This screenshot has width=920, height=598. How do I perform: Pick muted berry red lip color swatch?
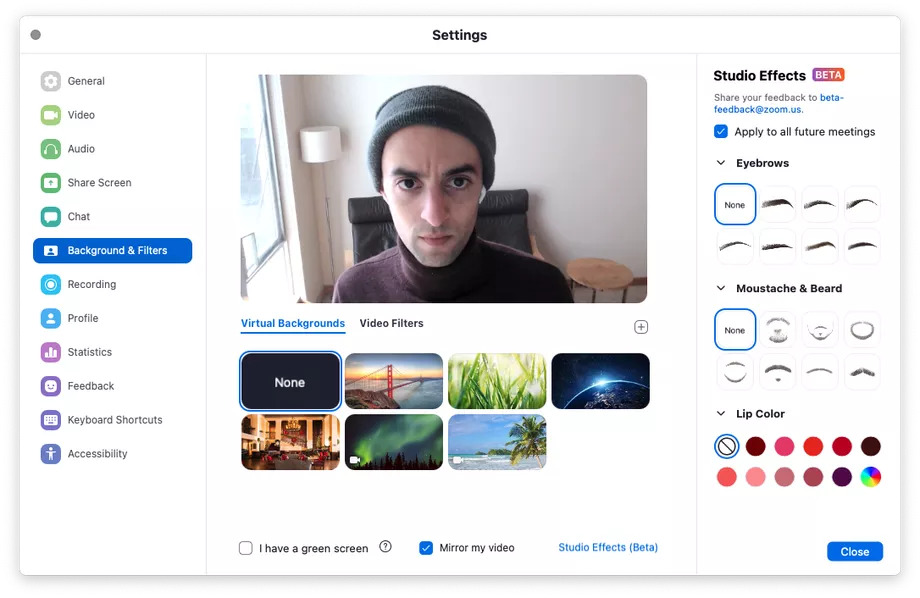(x=813, y=477)
